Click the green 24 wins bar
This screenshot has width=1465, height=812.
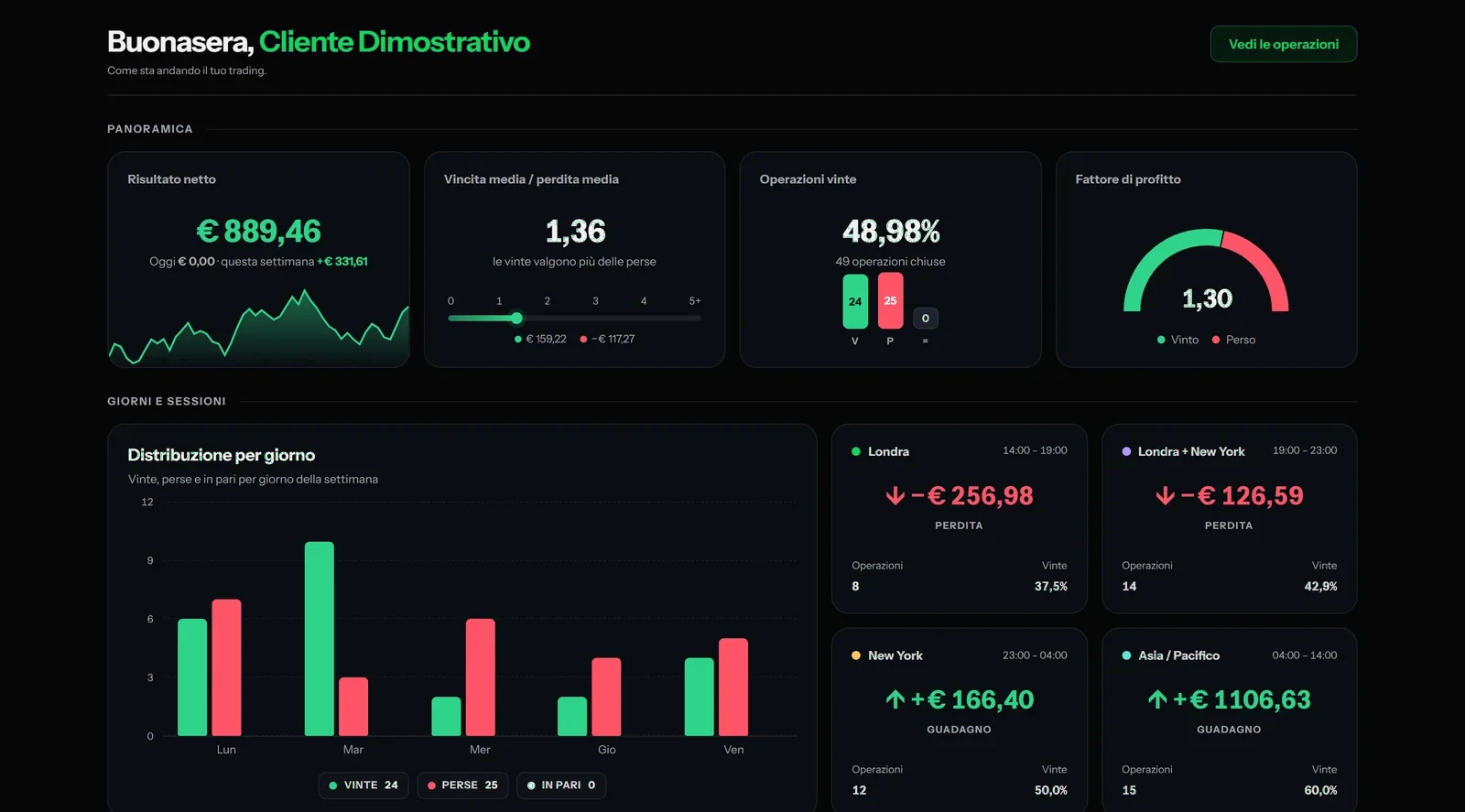point(855,301)
